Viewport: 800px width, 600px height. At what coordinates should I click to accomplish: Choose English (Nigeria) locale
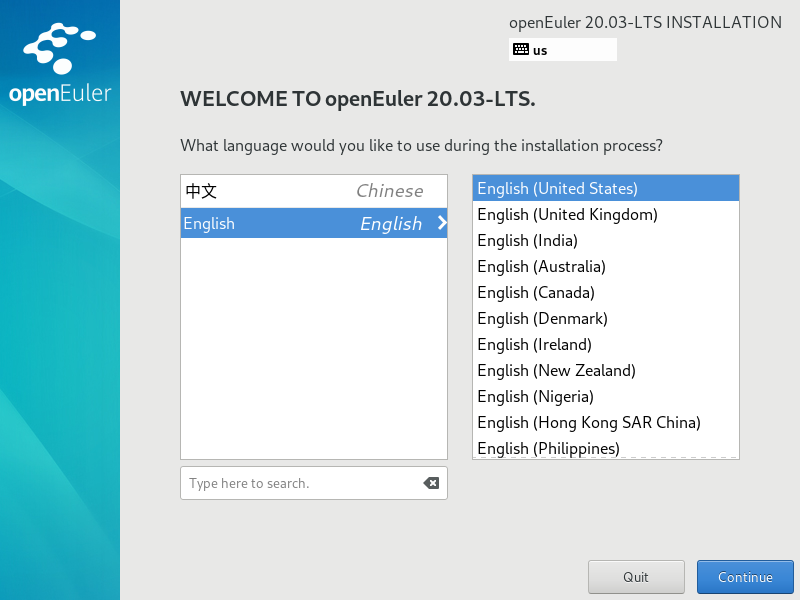pyautogui.click(x=606, y=396)
